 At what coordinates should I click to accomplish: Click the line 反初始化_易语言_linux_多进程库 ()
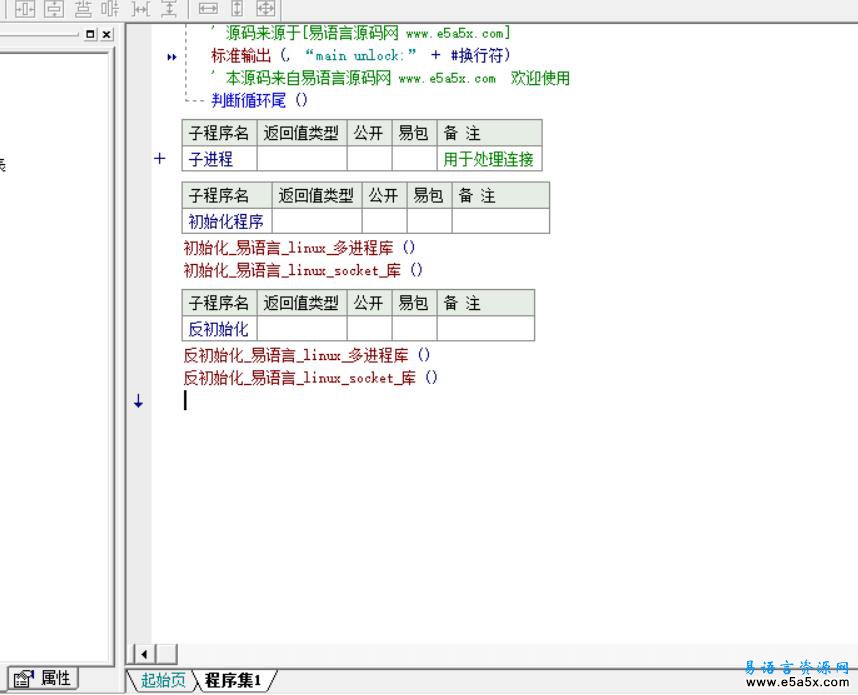pyautogui.click(x=307, y=355)
